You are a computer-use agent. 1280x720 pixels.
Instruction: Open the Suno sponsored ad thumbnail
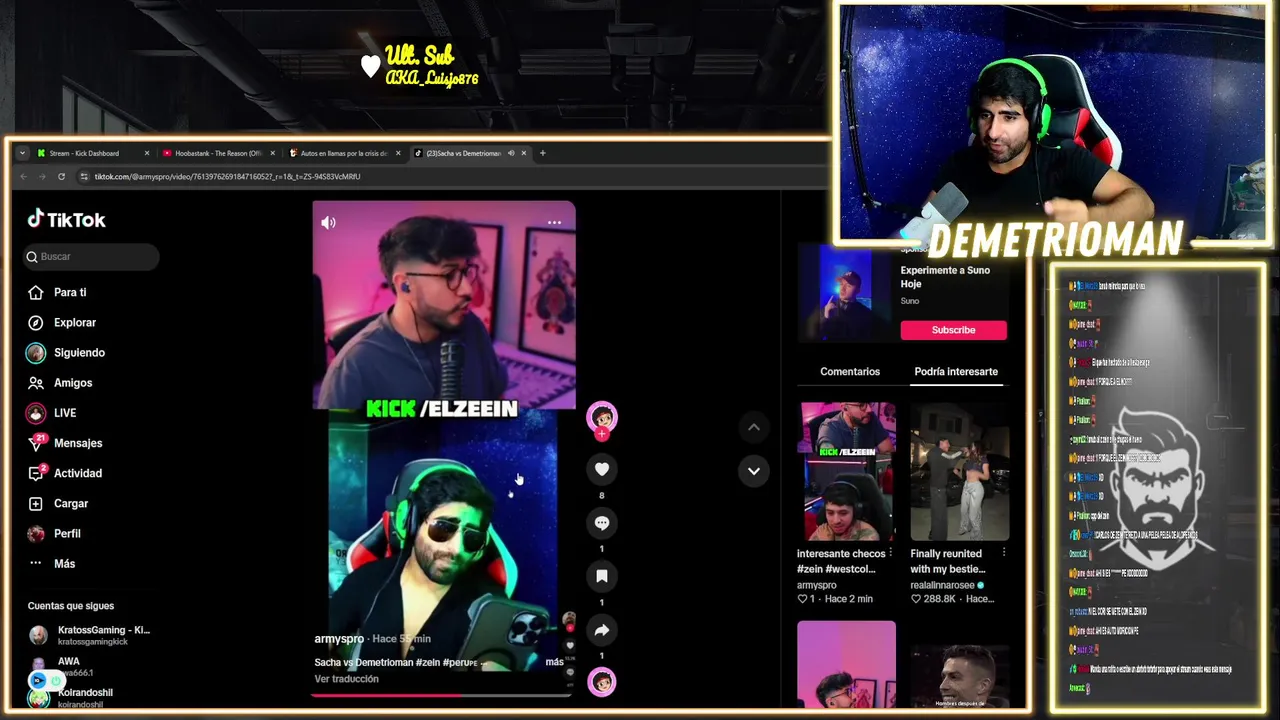[846, 293]
